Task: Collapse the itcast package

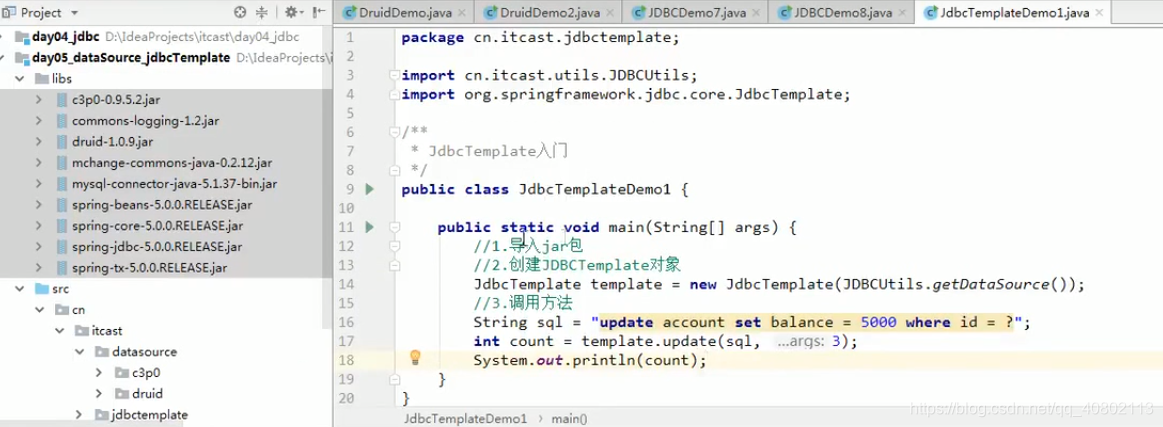Action: [x=59, y=331]
